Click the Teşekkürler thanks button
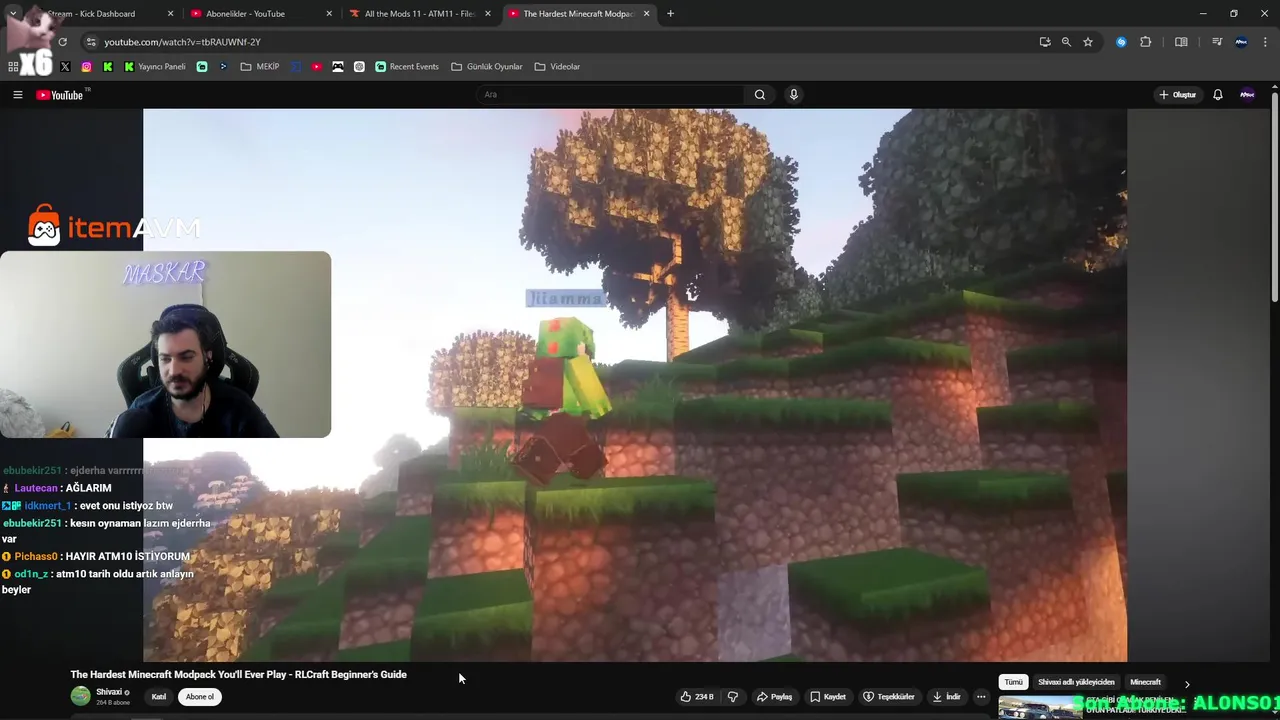This screenshot has width=1280, height=720. coord(889,697)
